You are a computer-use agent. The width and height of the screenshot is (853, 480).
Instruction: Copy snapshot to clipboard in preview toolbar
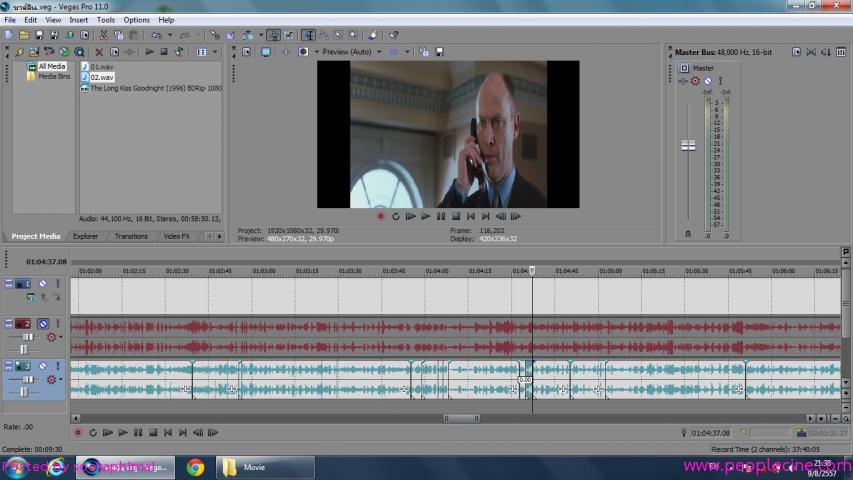[424, 52]
